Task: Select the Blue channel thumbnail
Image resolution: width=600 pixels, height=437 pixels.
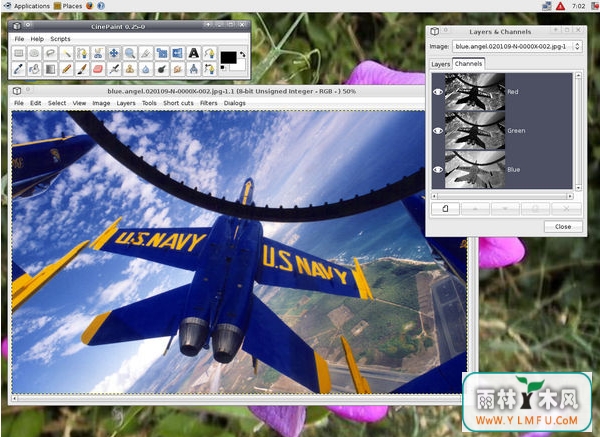Action: click(475, 169)
